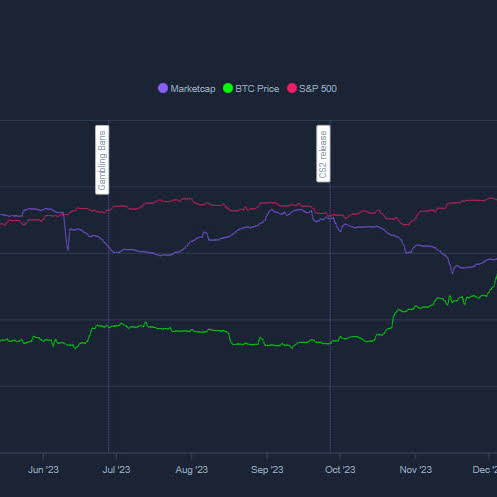Click the Aug '23 axis label
The image size is (497, 497).
[191, 470]
